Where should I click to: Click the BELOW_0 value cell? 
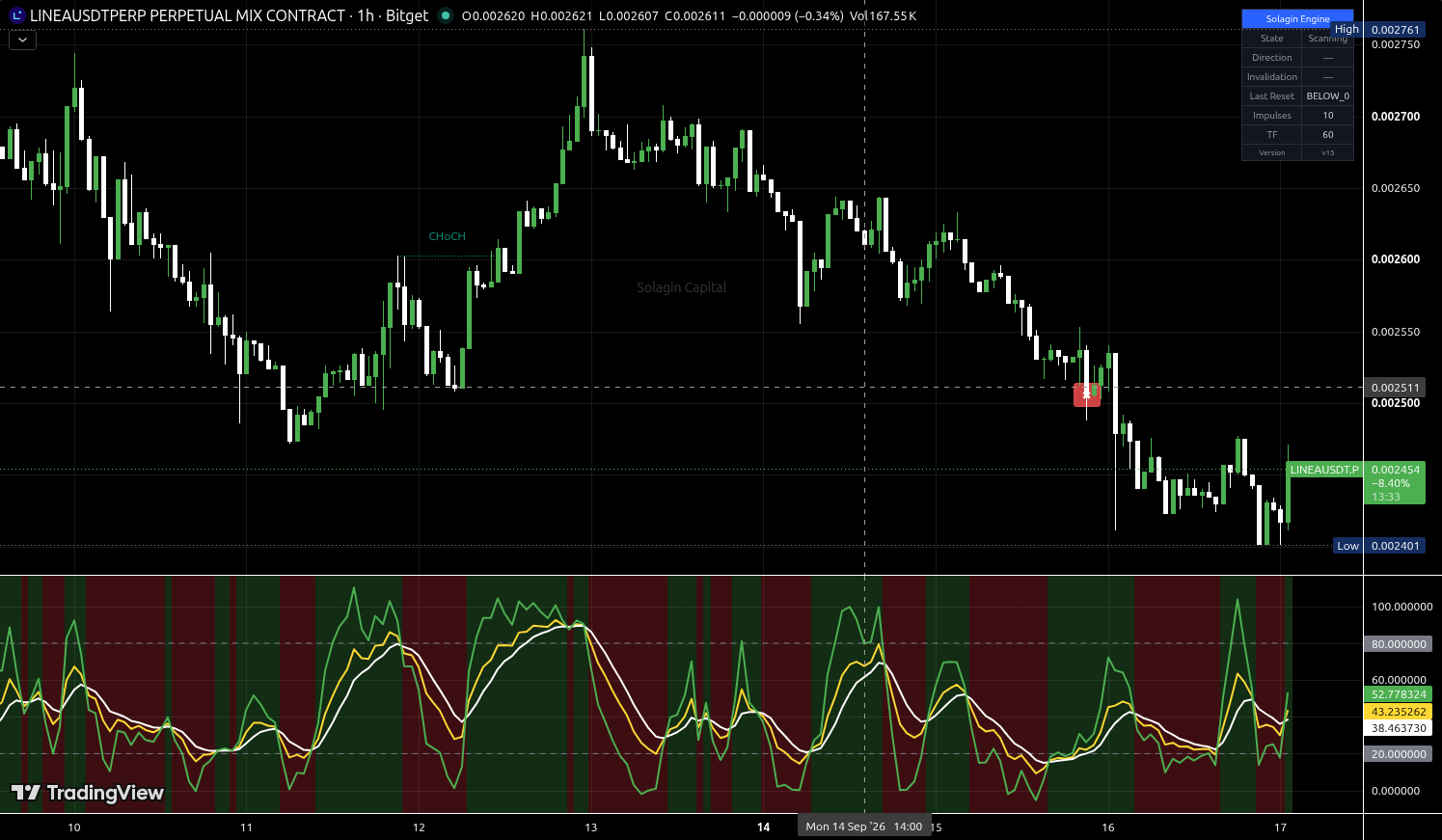1328,96
